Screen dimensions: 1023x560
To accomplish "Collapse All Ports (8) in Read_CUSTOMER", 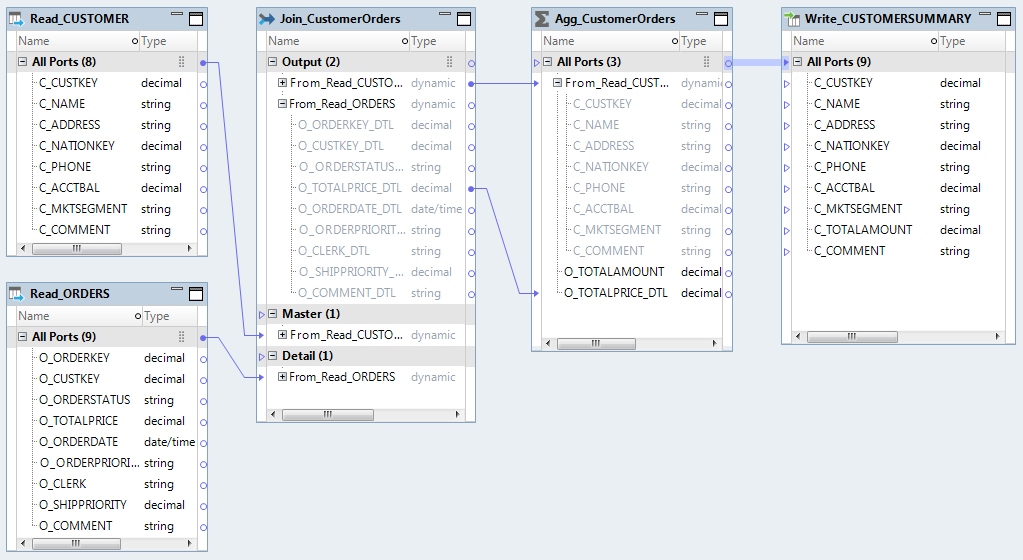I will 22,62.
